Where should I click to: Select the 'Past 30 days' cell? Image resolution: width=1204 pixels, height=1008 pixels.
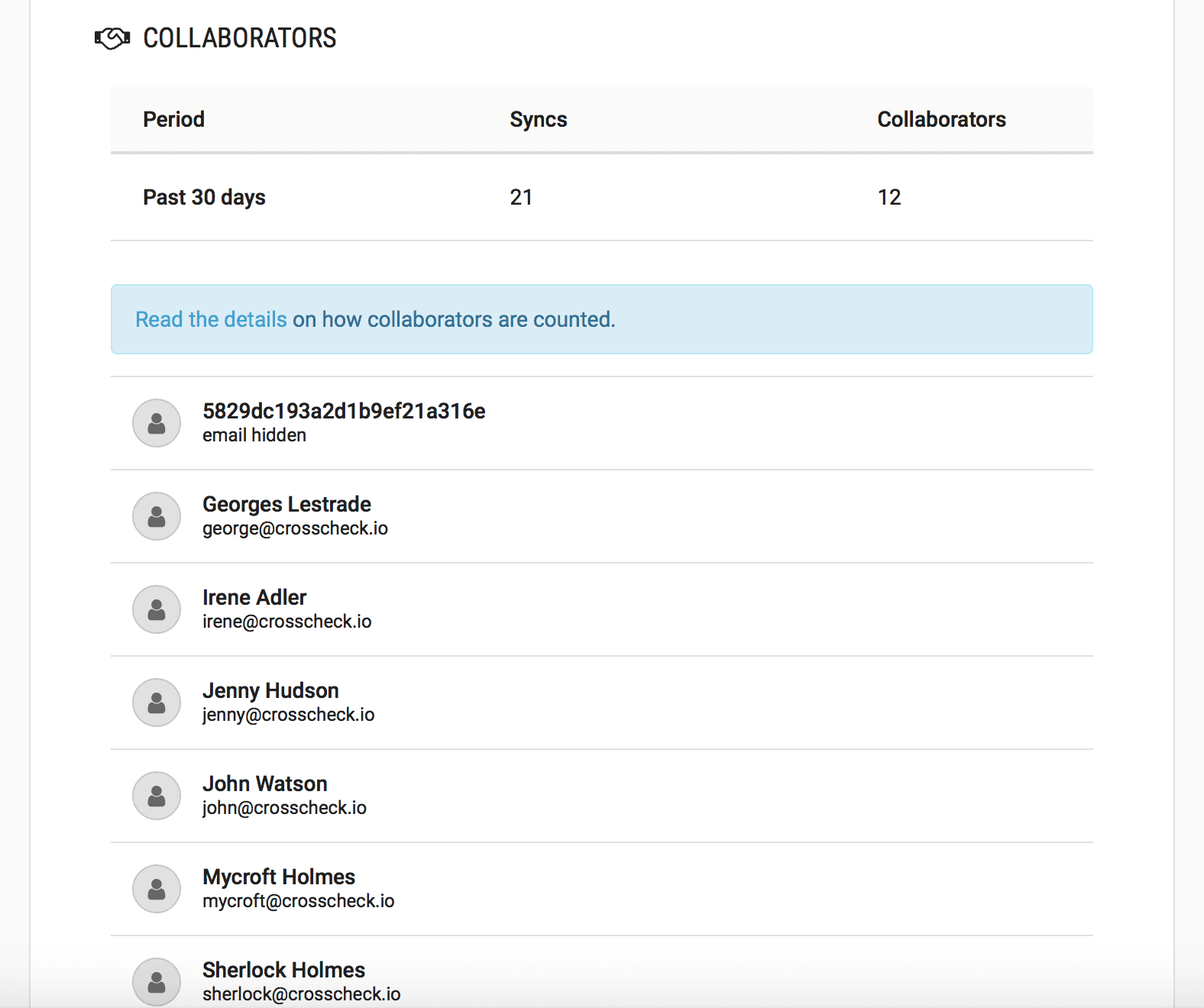point(204,197)
